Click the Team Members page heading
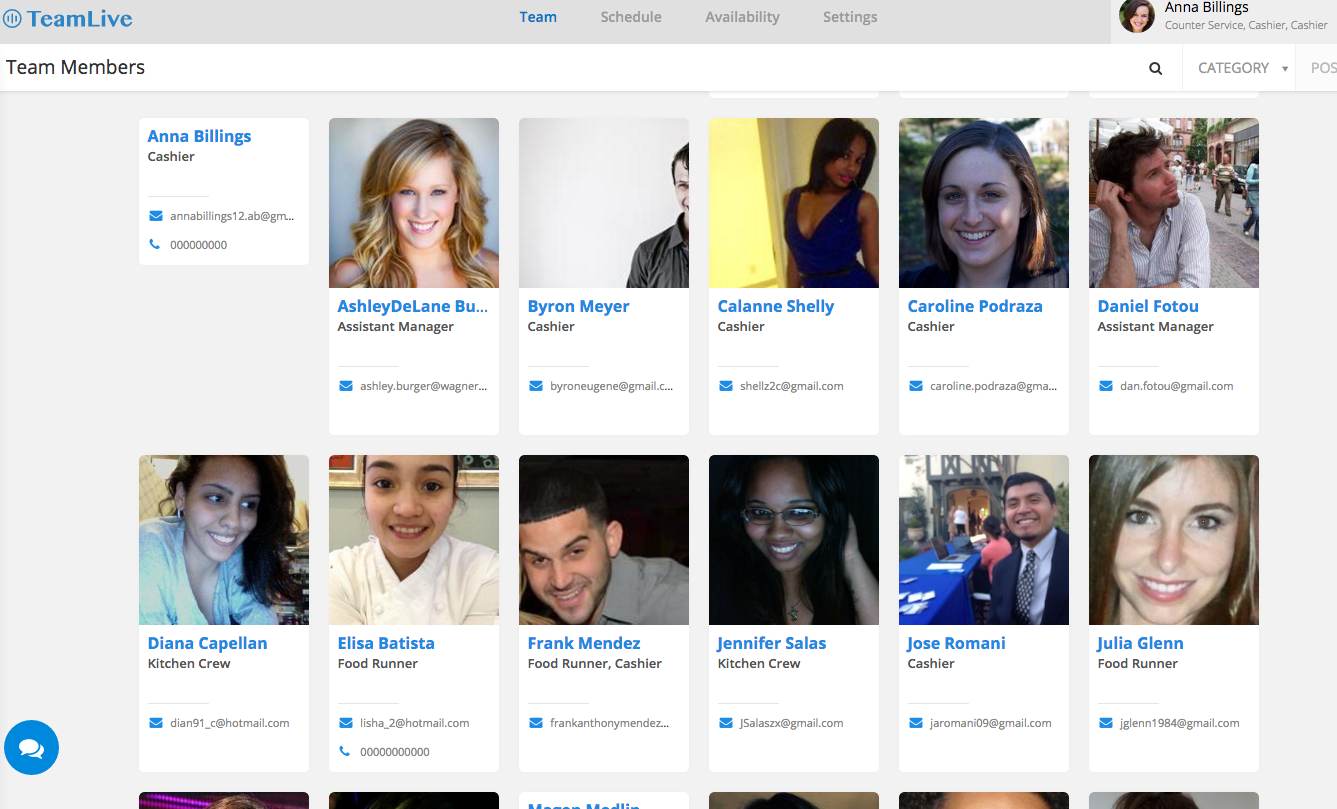Viewport: 1337px width, 809px height. [x=75, y=67]
